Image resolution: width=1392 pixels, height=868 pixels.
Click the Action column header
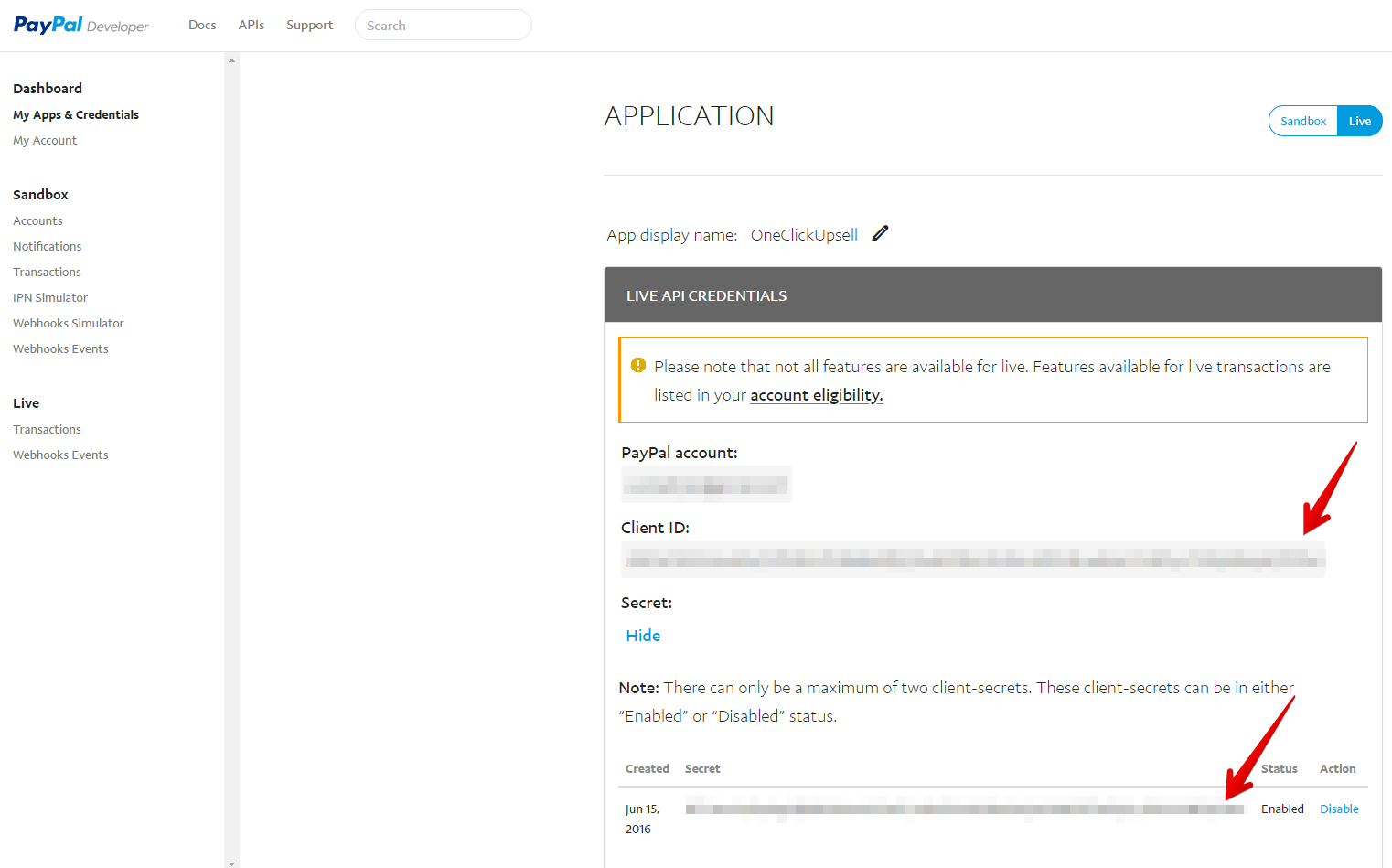(x=1337, y=768)
